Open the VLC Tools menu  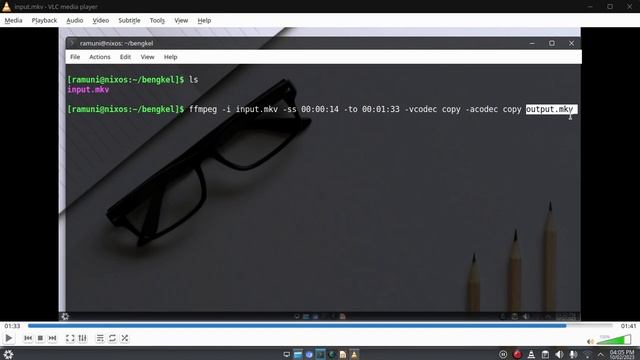coord(157,20)
